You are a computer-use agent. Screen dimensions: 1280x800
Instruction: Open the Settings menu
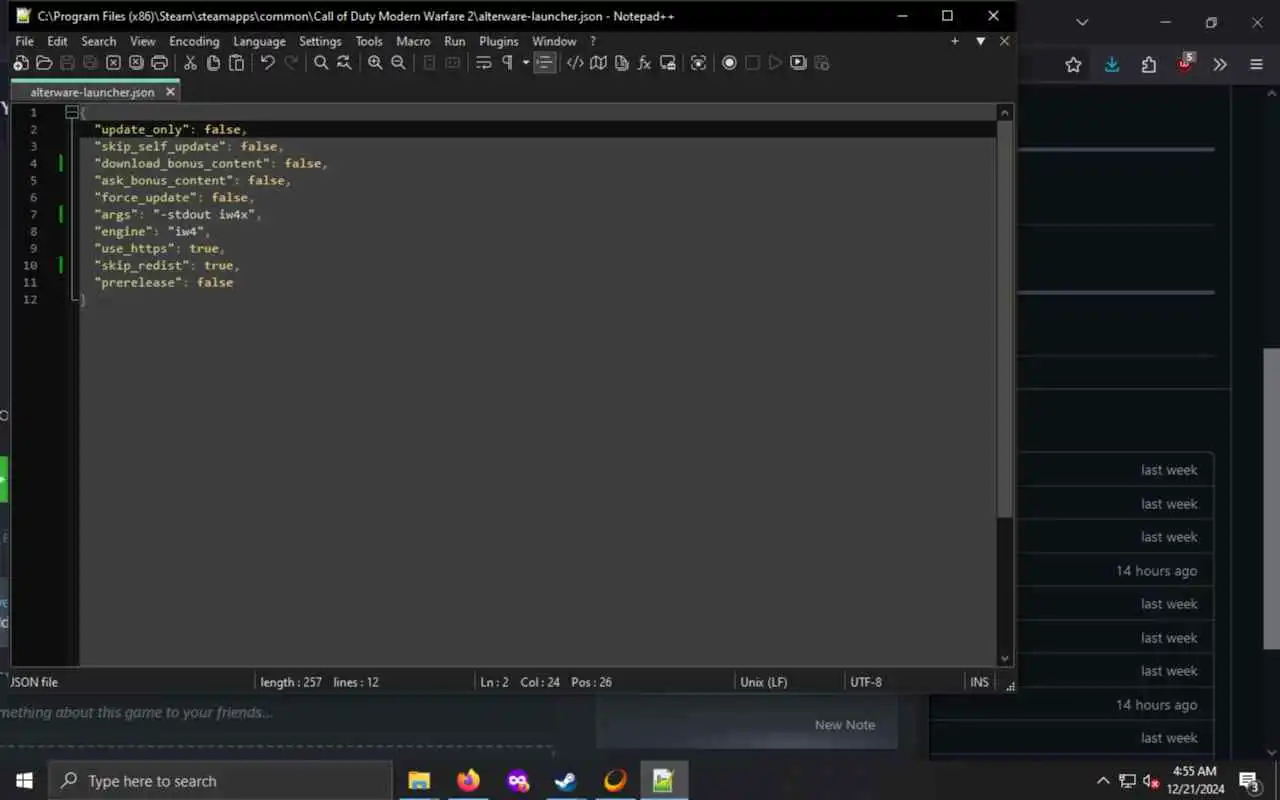click(x=320, y=41)
